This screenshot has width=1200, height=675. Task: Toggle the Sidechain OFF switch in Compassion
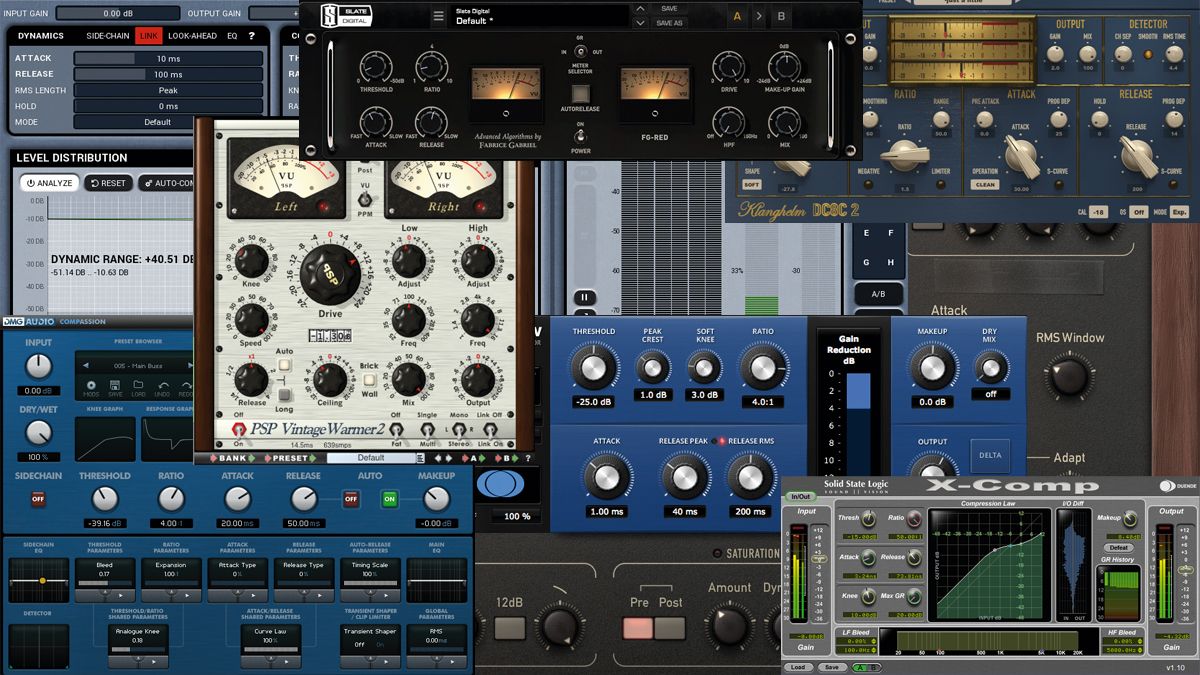point(39,500)
